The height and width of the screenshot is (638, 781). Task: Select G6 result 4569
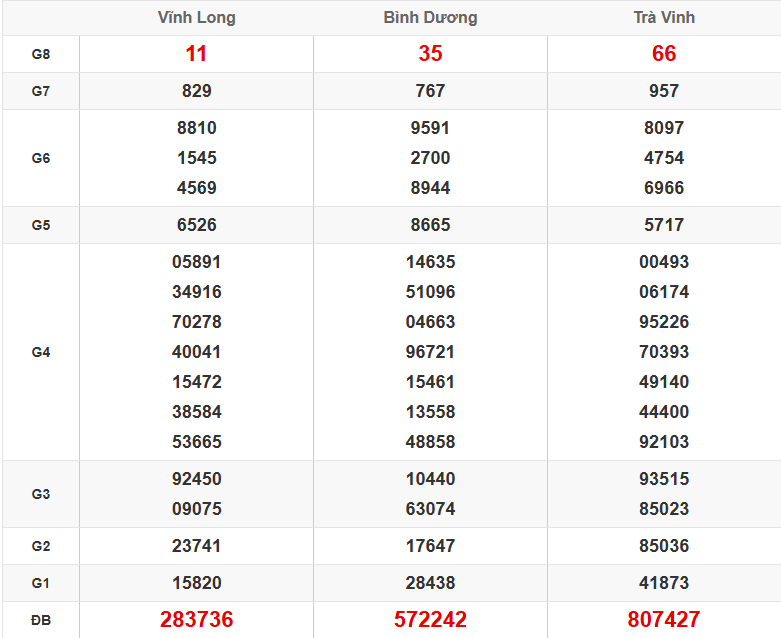coord(196,188)
